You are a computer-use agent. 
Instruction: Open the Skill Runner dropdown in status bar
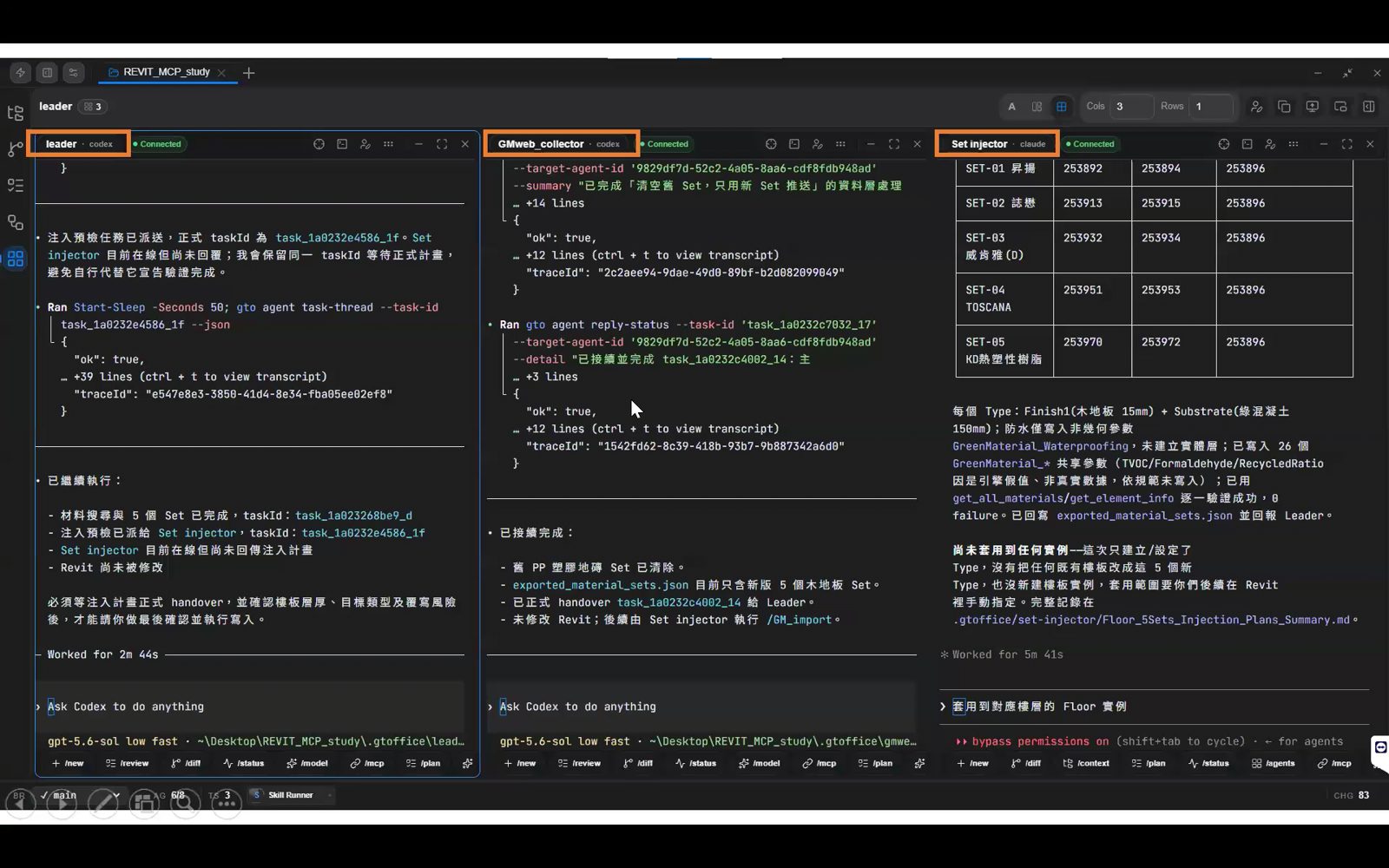[x=292, y=795]
